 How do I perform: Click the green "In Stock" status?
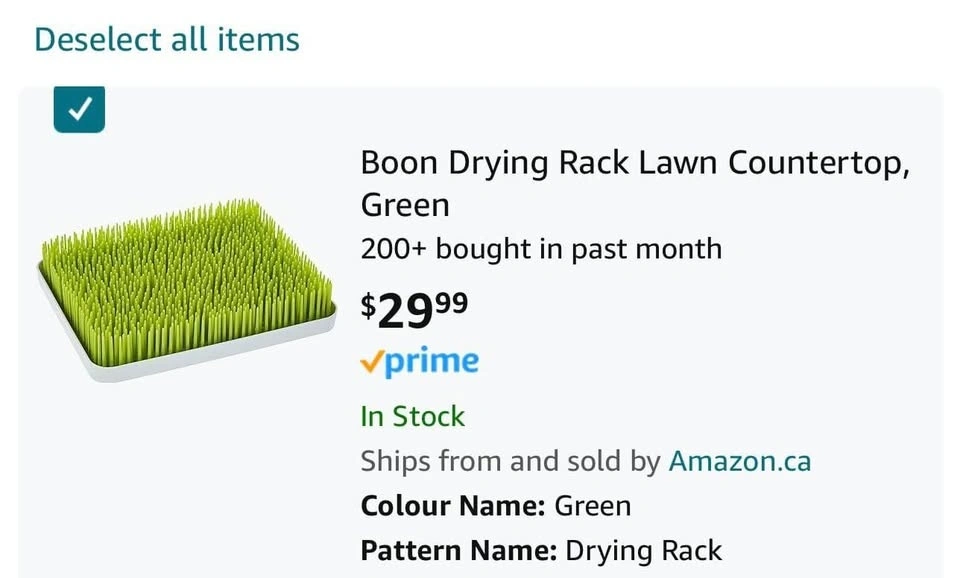[x=413, y=416]
